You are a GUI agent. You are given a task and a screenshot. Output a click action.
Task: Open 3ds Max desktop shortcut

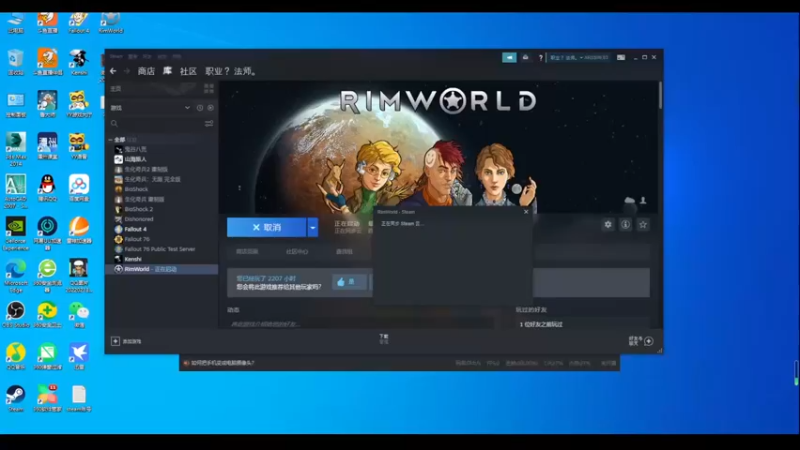point(16,149)
